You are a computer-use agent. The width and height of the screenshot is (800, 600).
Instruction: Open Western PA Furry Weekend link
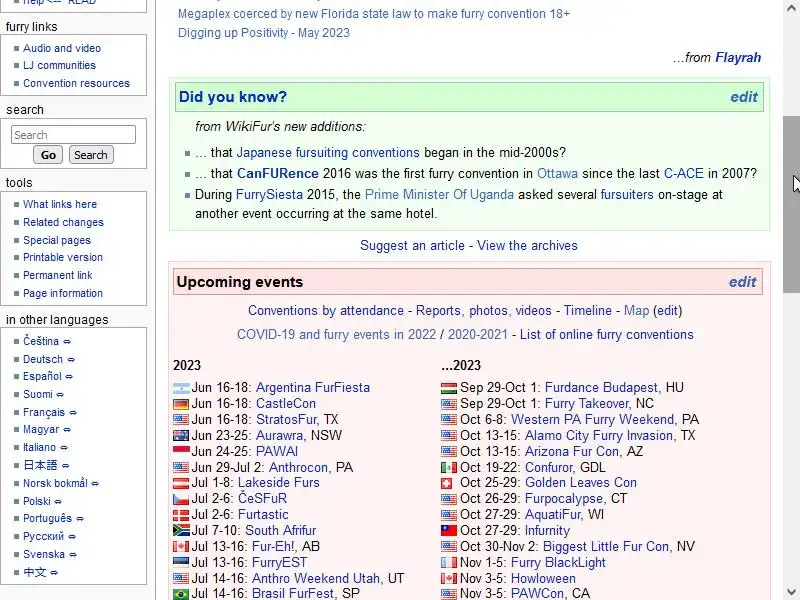pyautogui.click(x=593, y=419)
